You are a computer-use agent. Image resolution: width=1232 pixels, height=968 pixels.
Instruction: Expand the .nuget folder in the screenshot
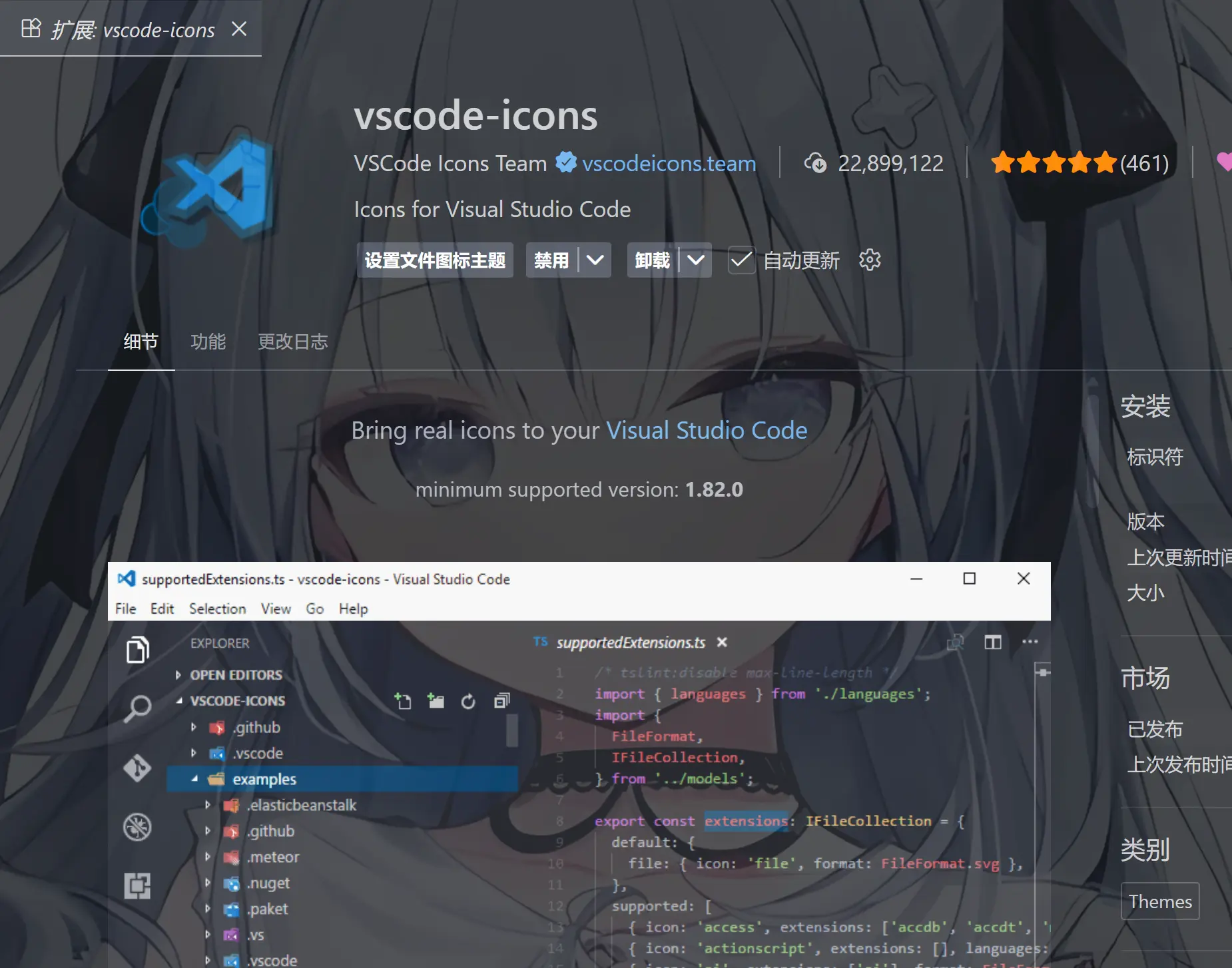208,883
